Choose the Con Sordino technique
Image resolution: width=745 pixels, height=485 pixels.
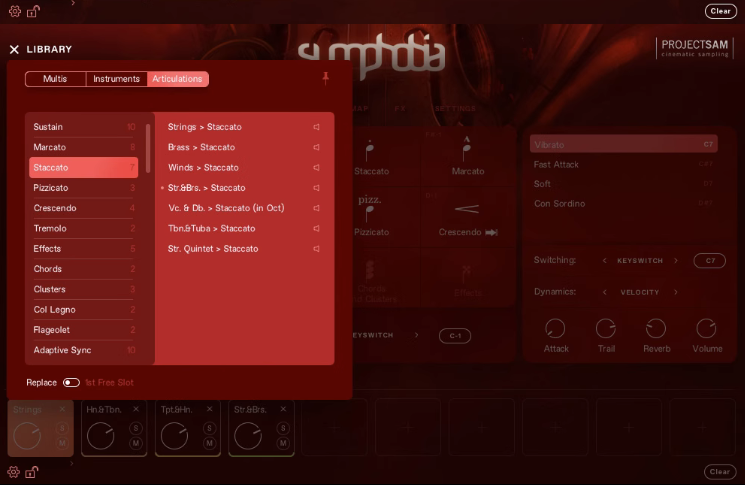[559, 204]
